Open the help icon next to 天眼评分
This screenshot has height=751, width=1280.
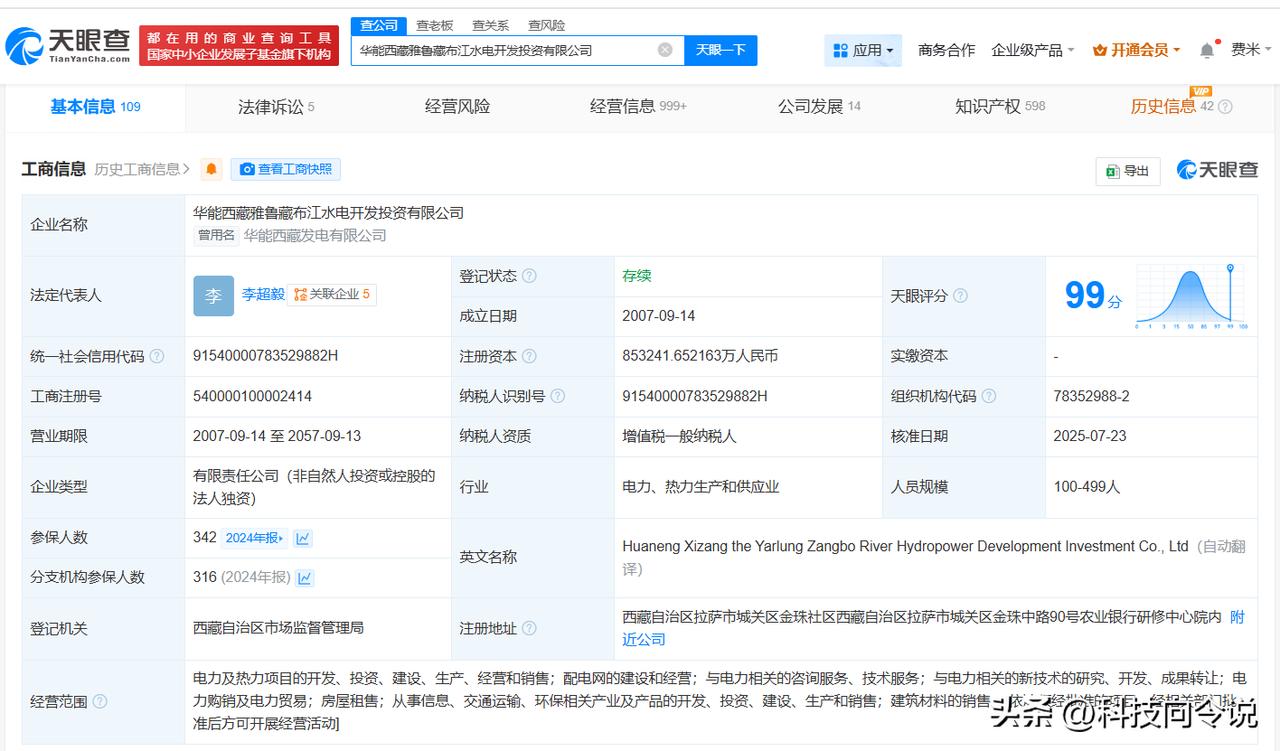(x=960, y=296)
